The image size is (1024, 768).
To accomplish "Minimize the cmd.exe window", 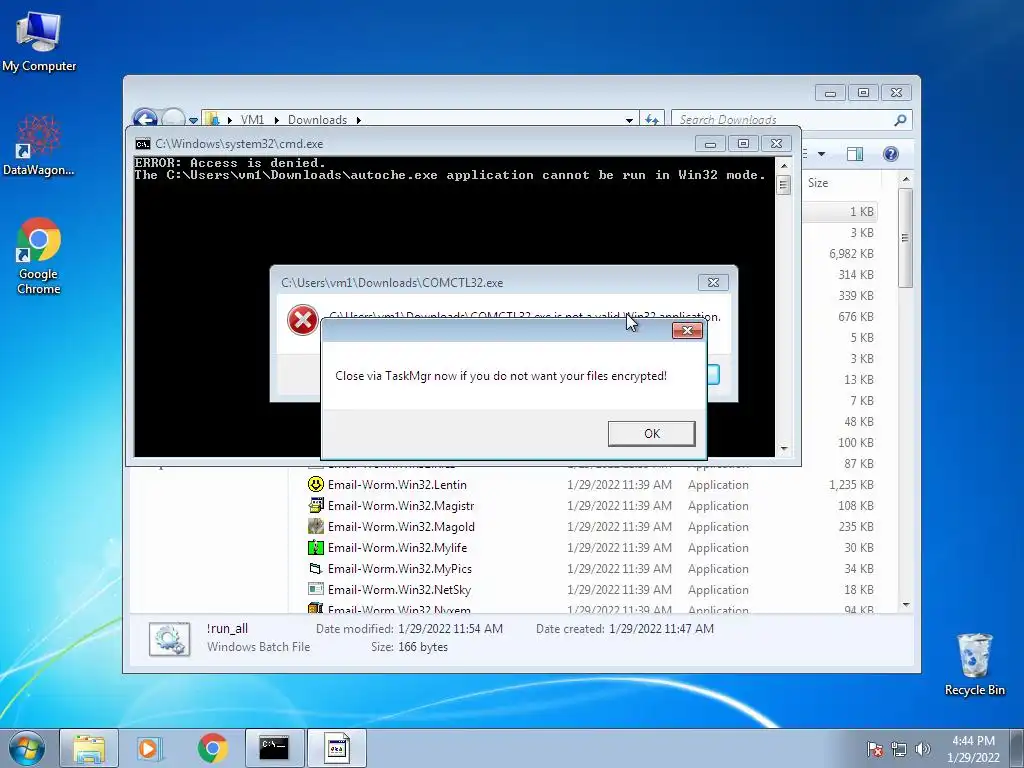I will tap(710, 144).
